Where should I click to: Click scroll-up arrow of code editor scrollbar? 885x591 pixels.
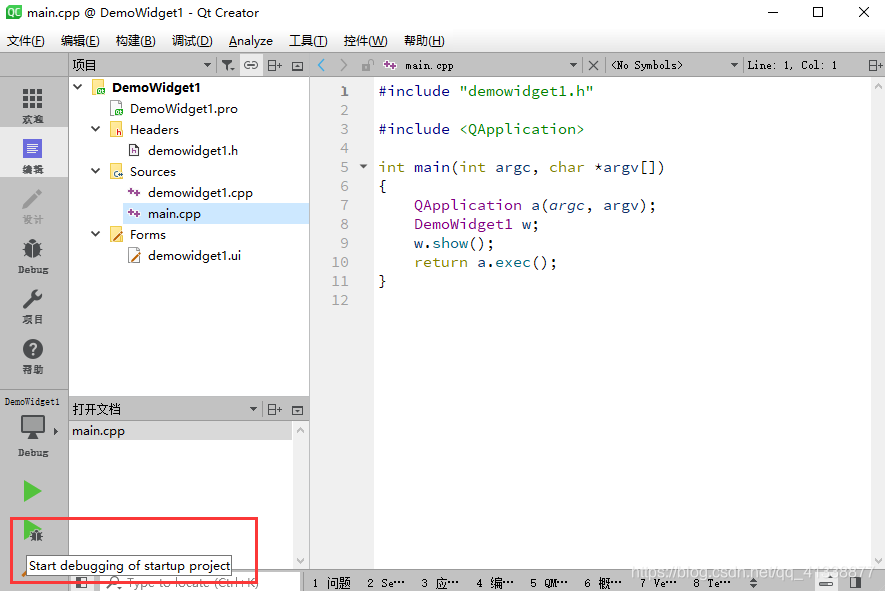878,86
